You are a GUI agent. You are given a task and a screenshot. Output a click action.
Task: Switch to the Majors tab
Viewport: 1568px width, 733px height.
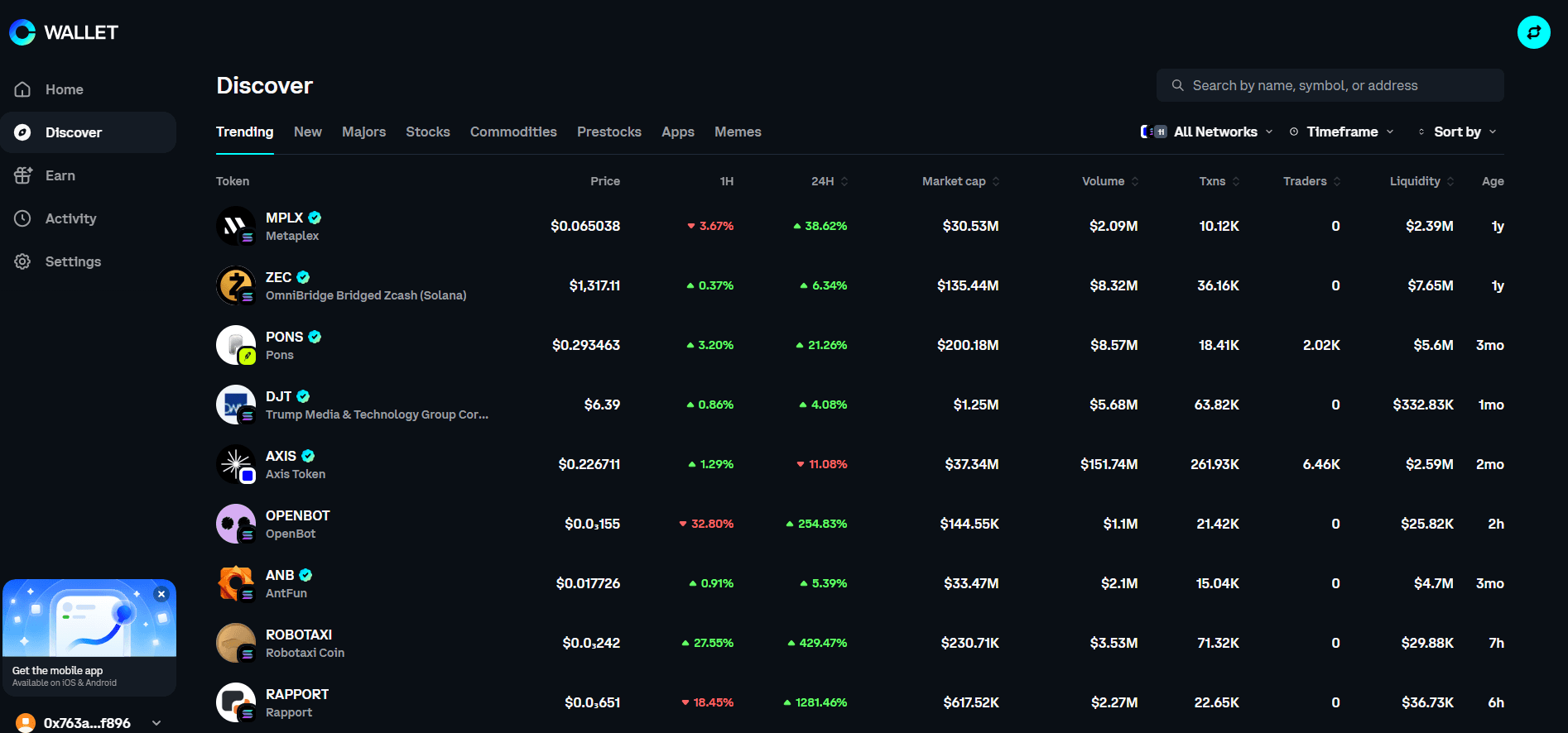point(363,132)
